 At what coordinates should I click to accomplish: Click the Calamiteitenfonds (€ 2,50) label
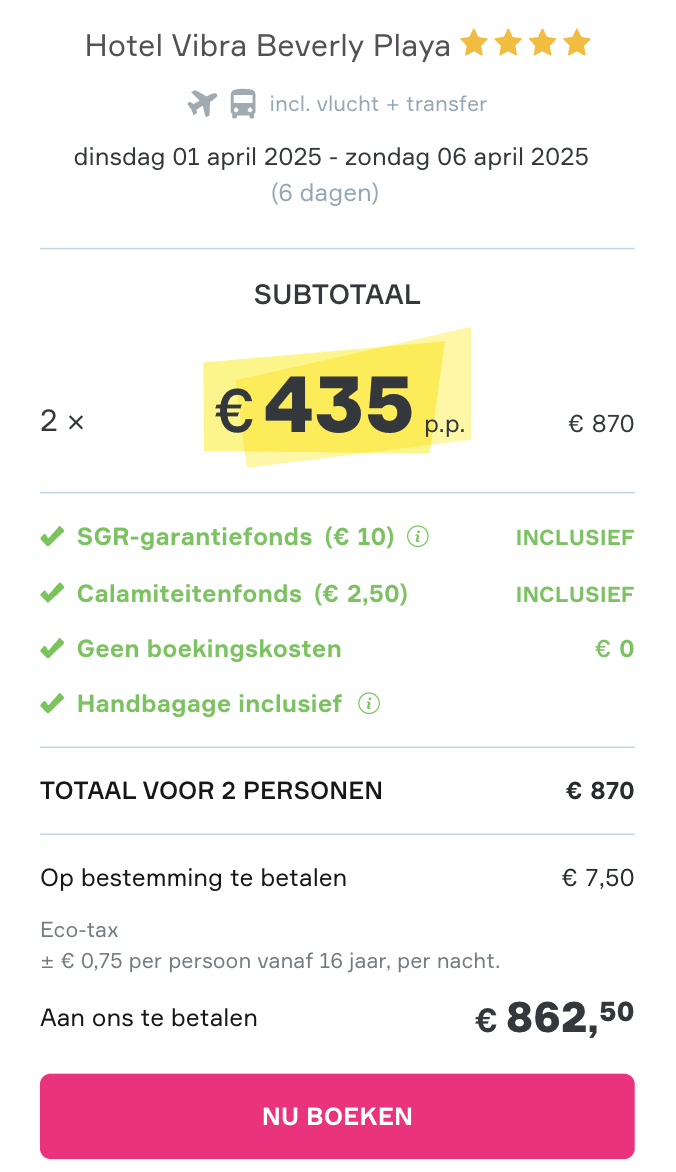tap(242, 593)
